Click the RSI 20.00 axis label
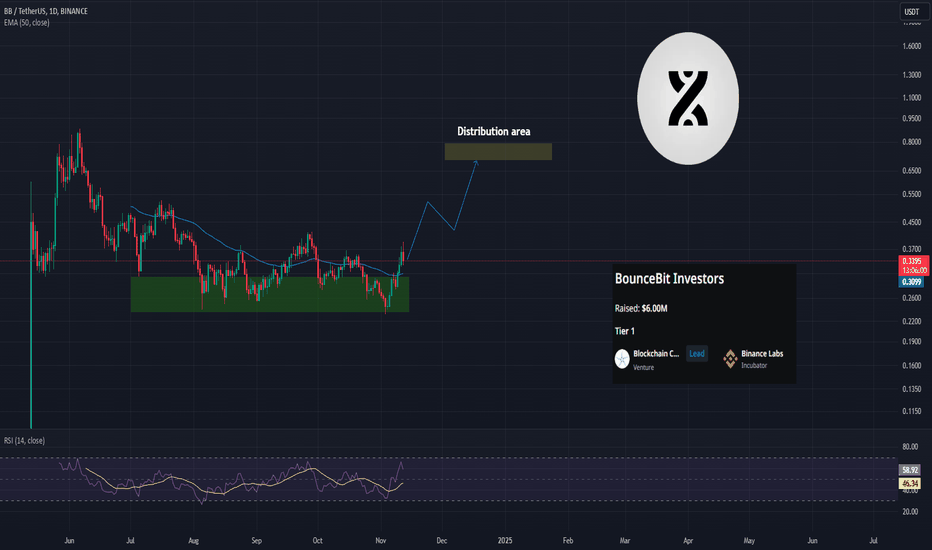Viewport: 932px width, 550px height. click(x=910, y=511)
